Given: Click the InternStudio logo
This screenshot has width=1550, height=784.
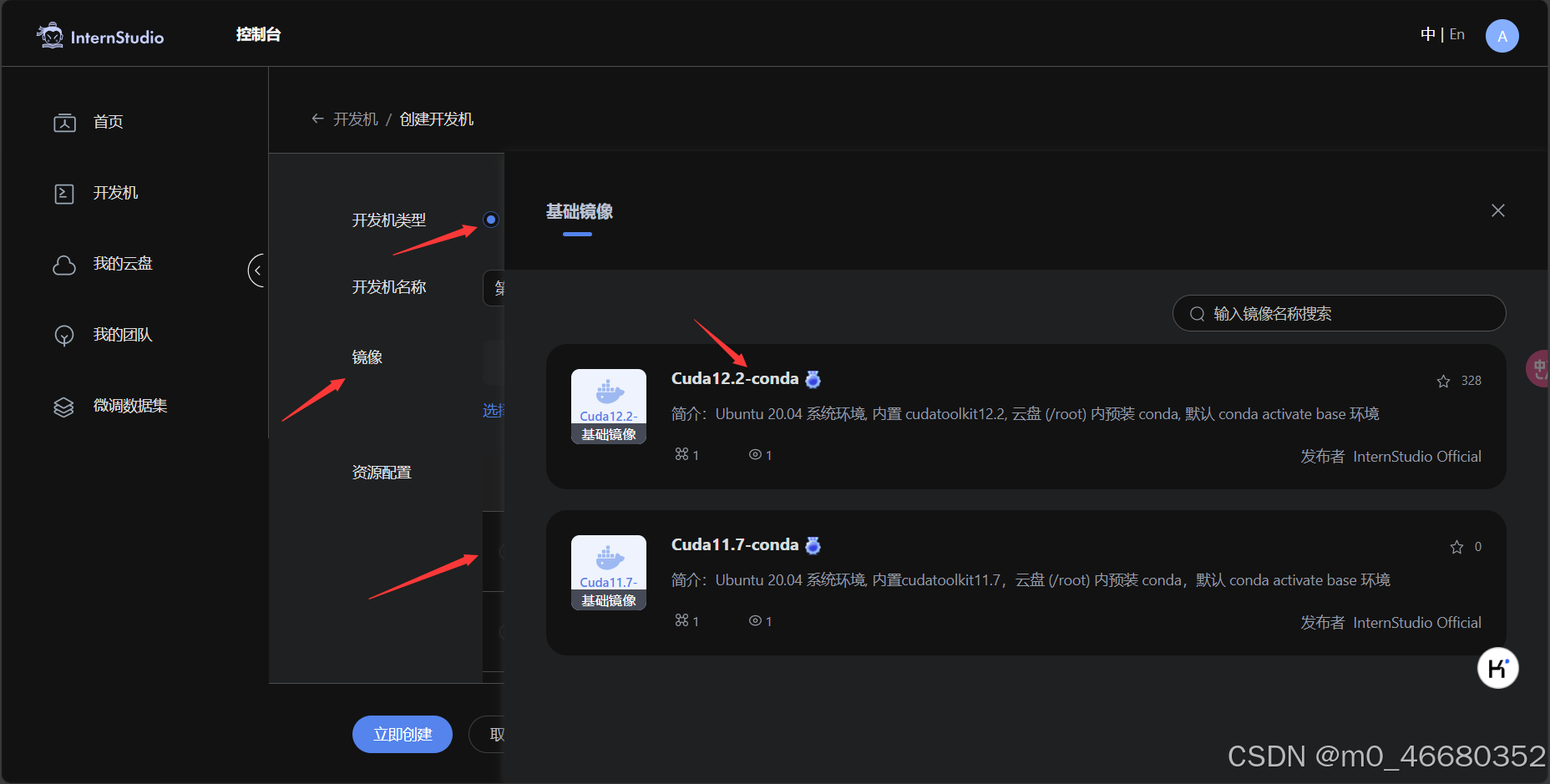Looking at the screenshot, I should [x=100, y=36].
